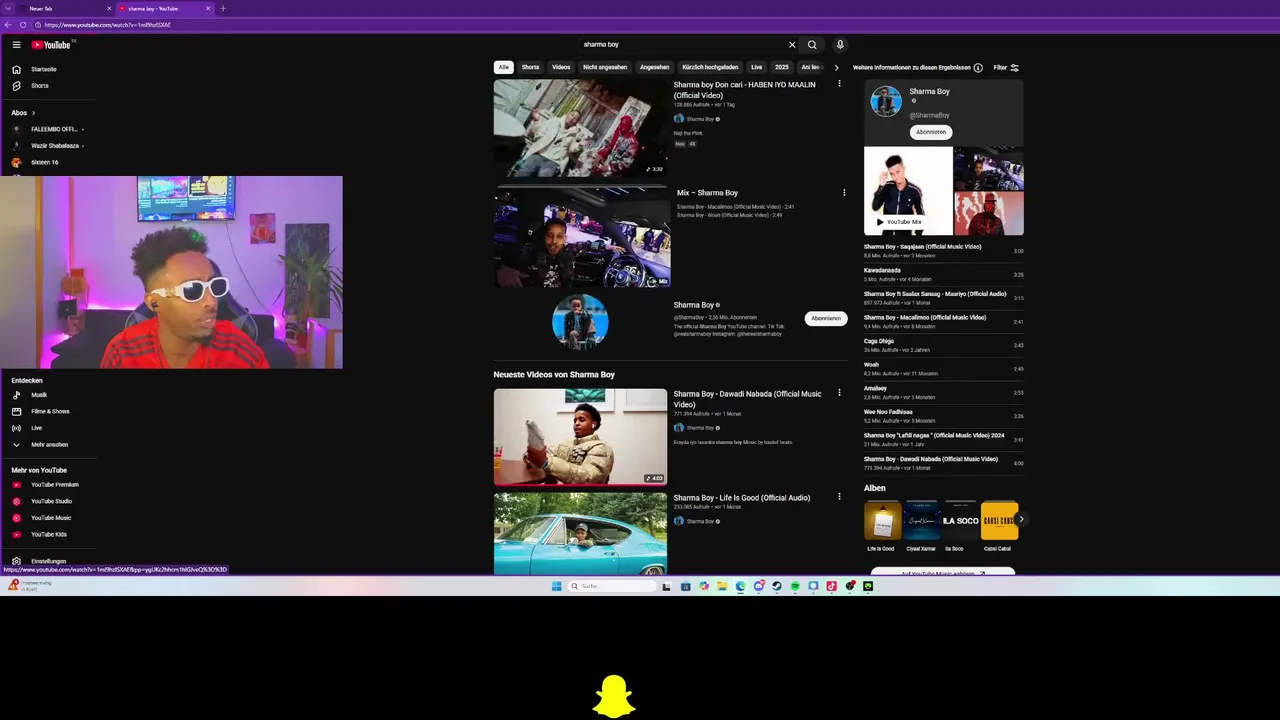Select the Videos filter chip
Viewport: 1280px width, 720px height.
[x=561, y=67]
